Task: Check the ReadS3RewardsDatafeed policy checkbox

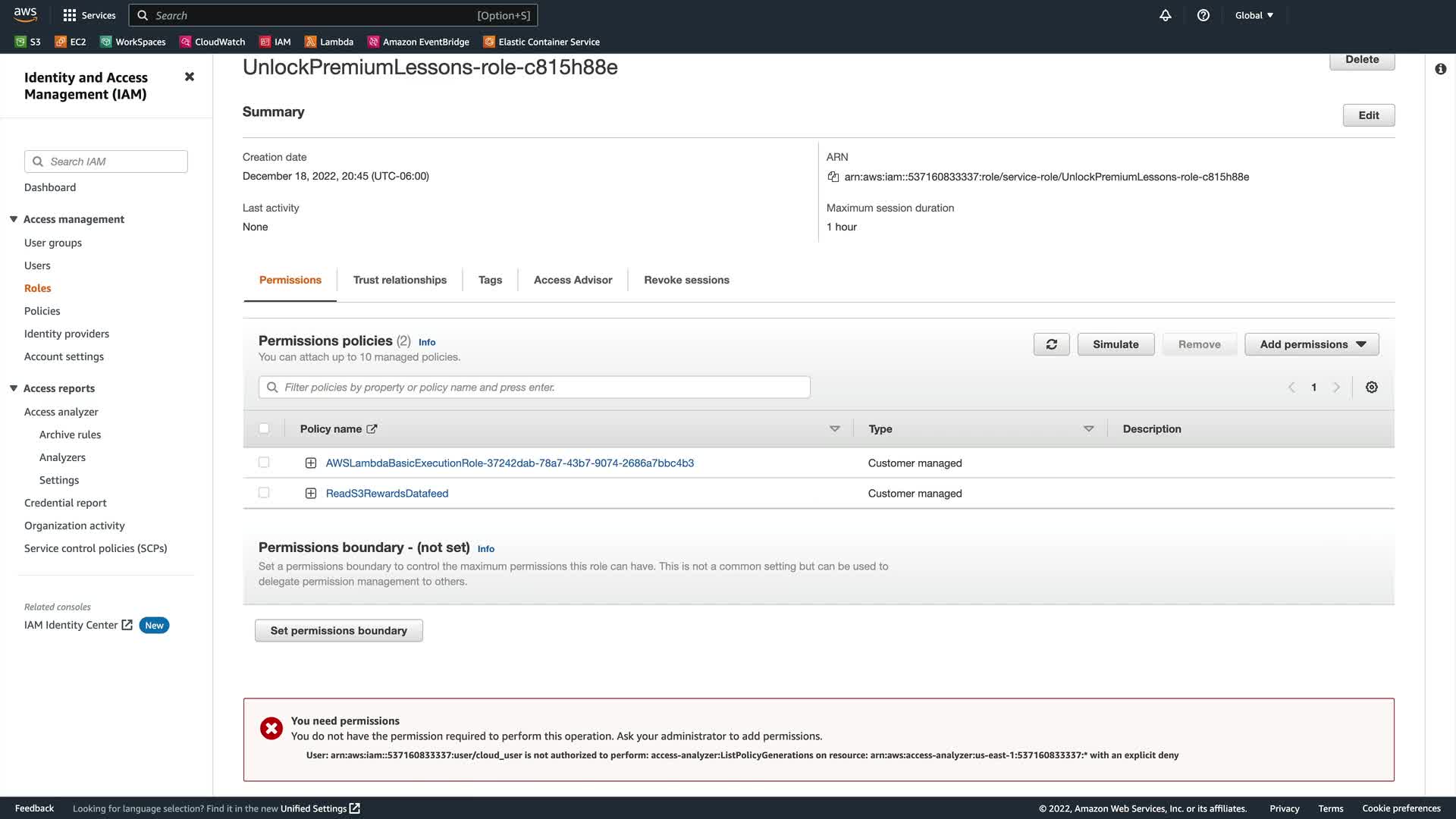Action: (x=264, y=493)
